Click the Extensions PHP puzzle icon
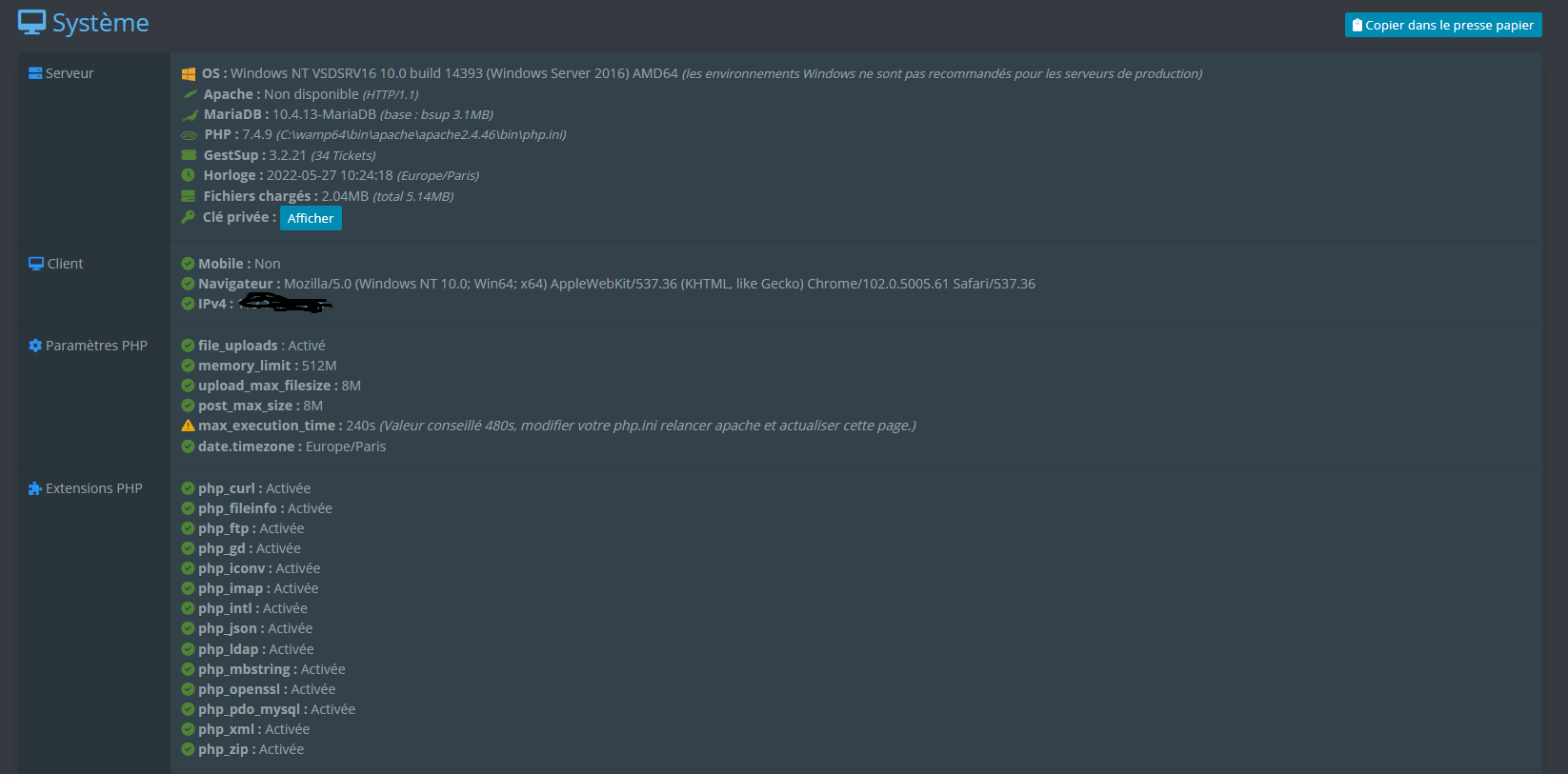This screenshot has width=1568, height=774. click(35, 488)
